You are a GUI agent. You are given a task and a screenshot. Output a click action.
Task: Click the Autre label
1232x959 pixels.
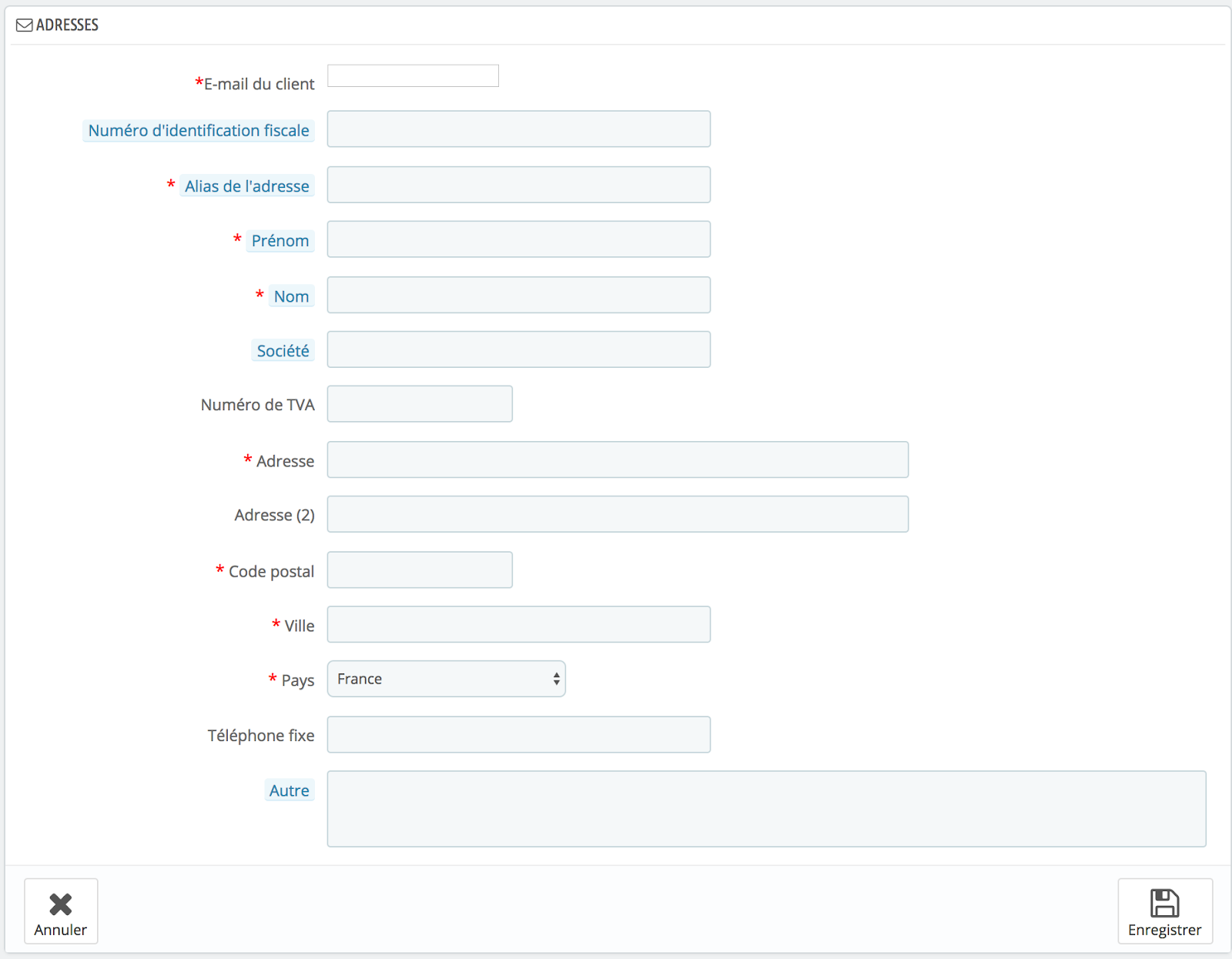[x=289, y=790]
